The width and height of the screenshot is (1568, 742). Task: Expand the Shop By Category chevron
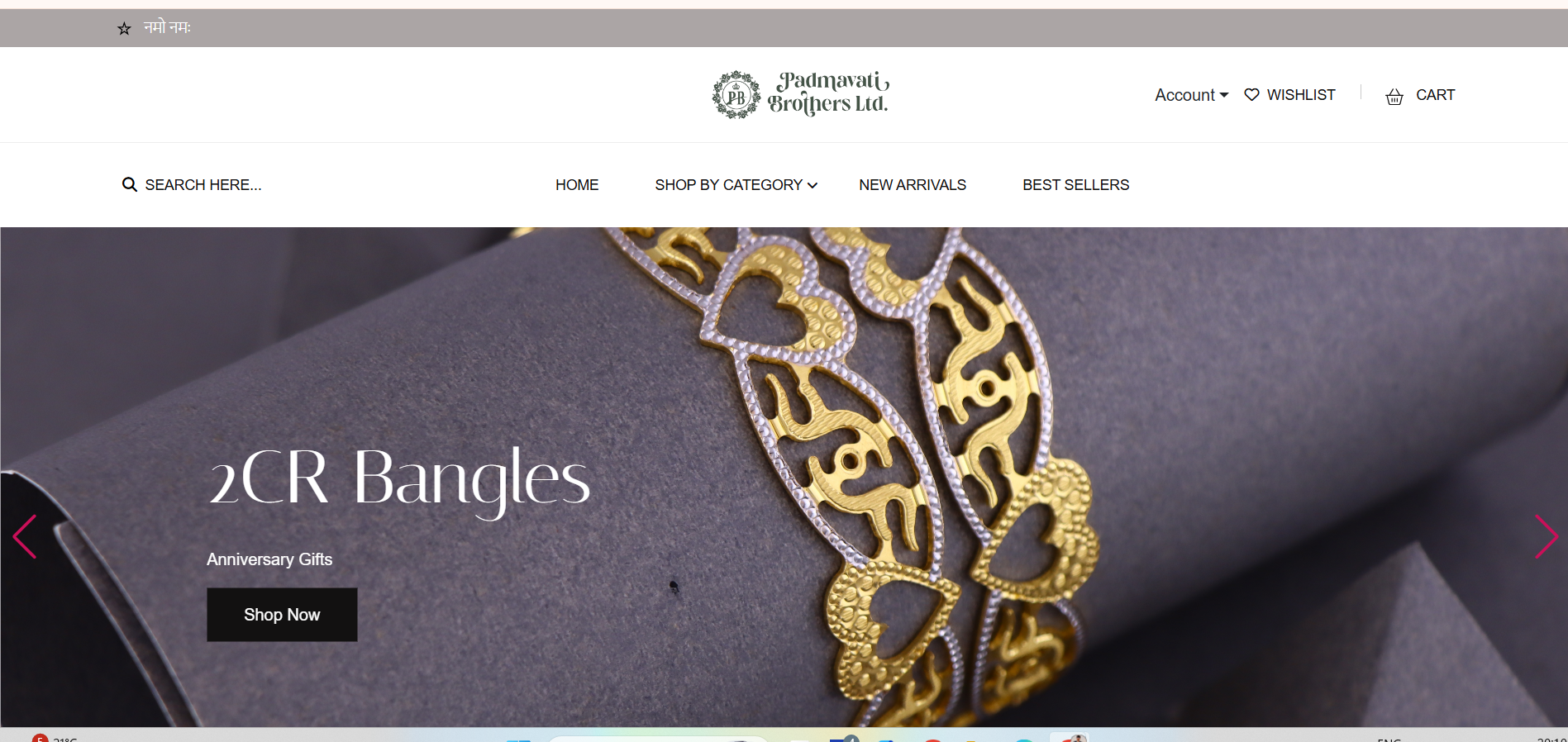pyautogui.click(x=813, y=186)
